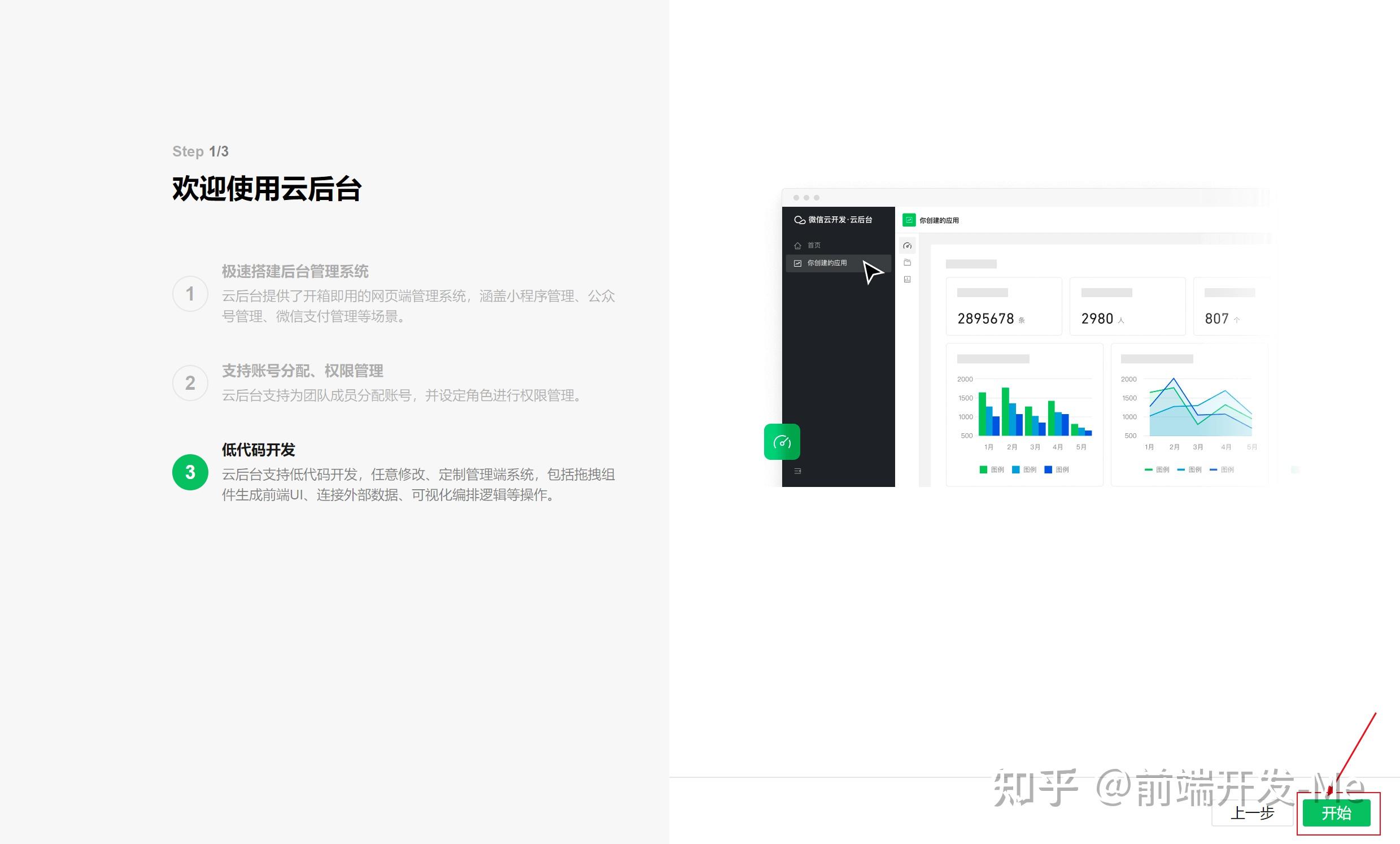Screen dimensions: 1400x844
Task: Click the chart icon in the narrow sidebar
Action: [908, 279]
